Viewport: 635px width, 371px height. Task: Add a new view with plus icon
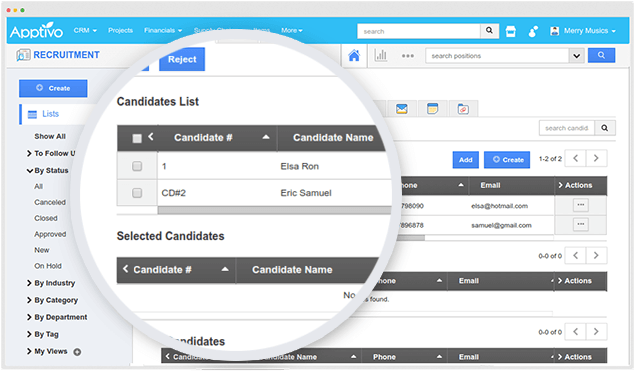click(77, 352)
